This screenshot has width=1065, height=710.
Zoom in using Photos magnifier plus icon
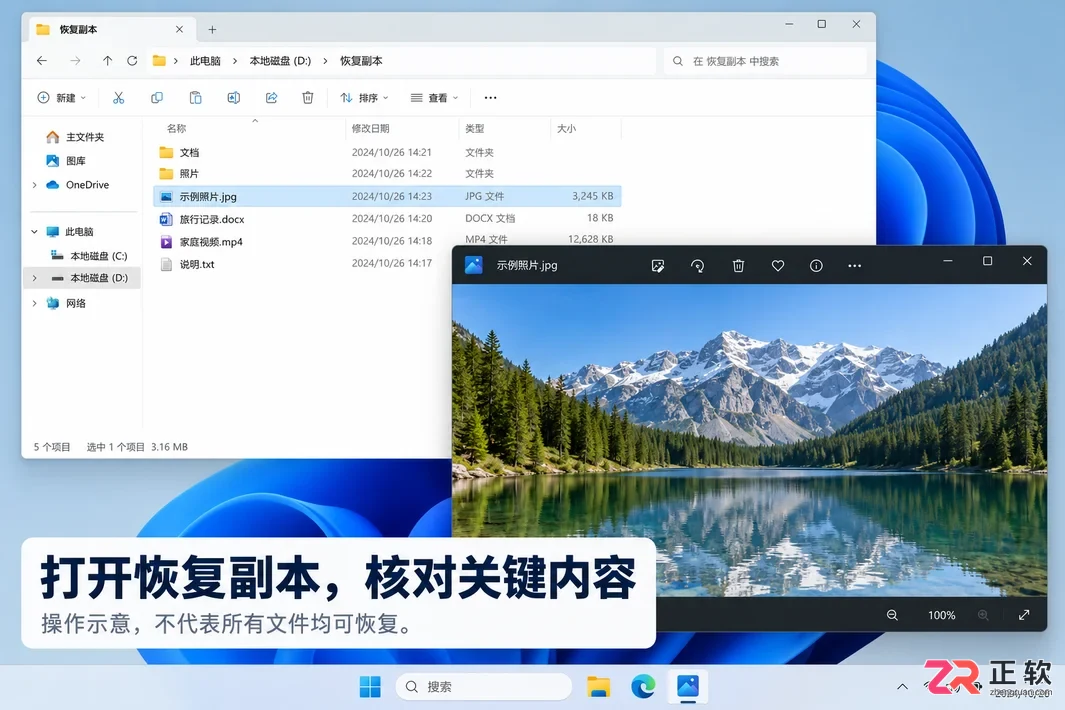click(x=983, y=615)
